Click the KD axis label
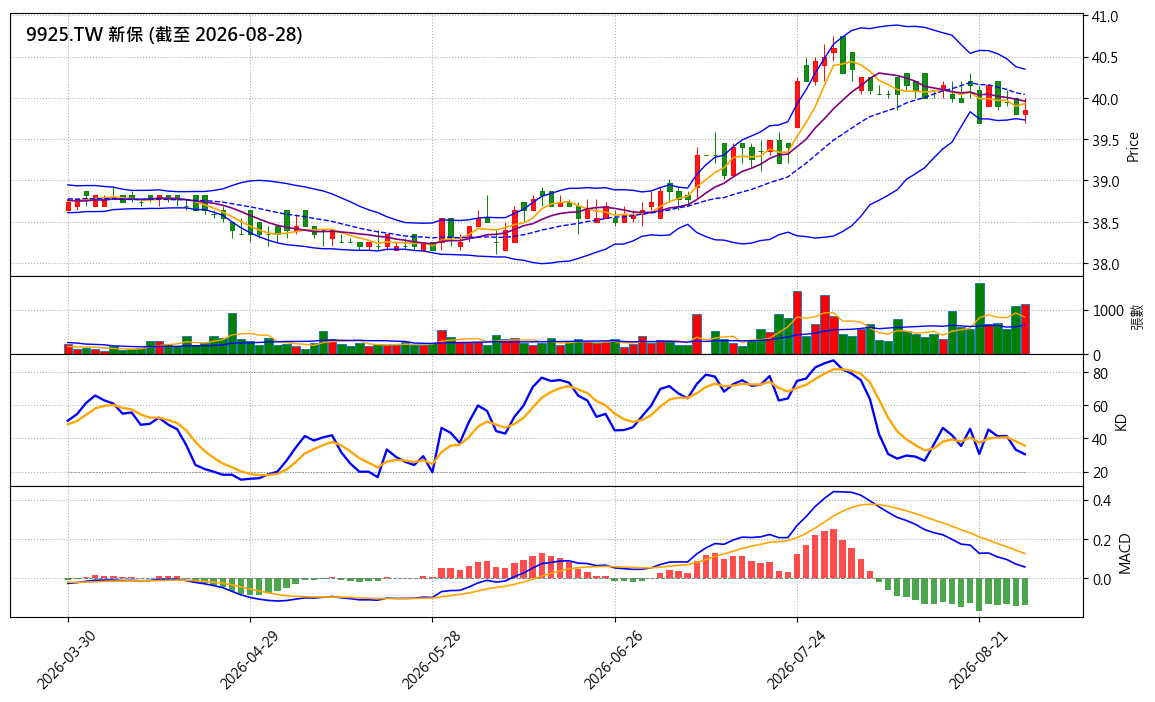 pyautogui.click(x=1121, y=421)
